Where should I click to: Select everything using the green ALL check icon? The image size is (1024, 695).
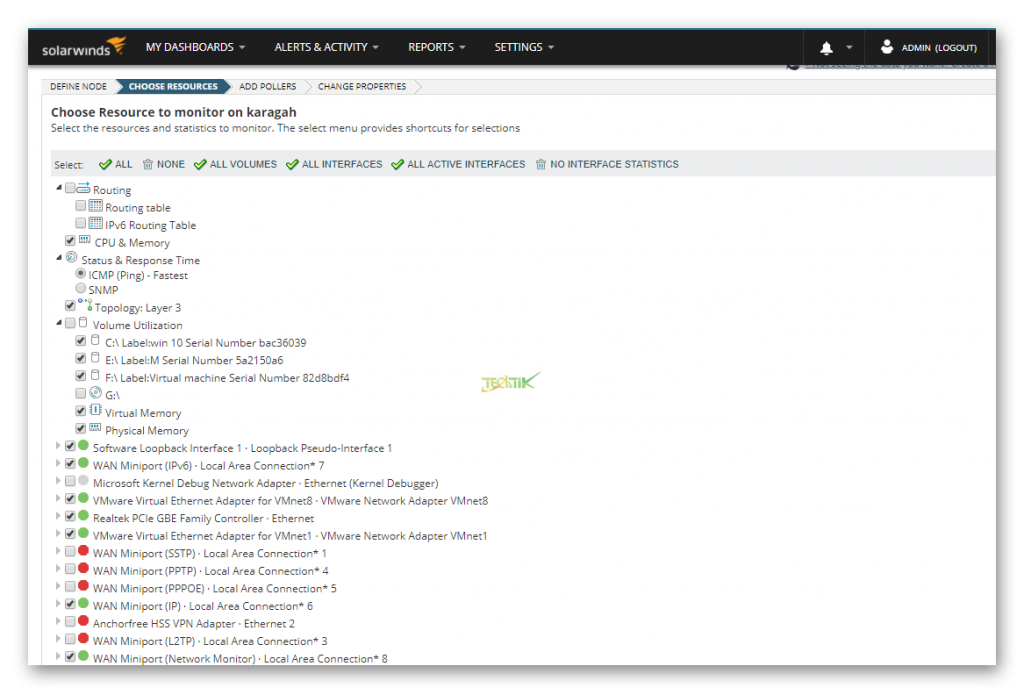click(104, 163)
